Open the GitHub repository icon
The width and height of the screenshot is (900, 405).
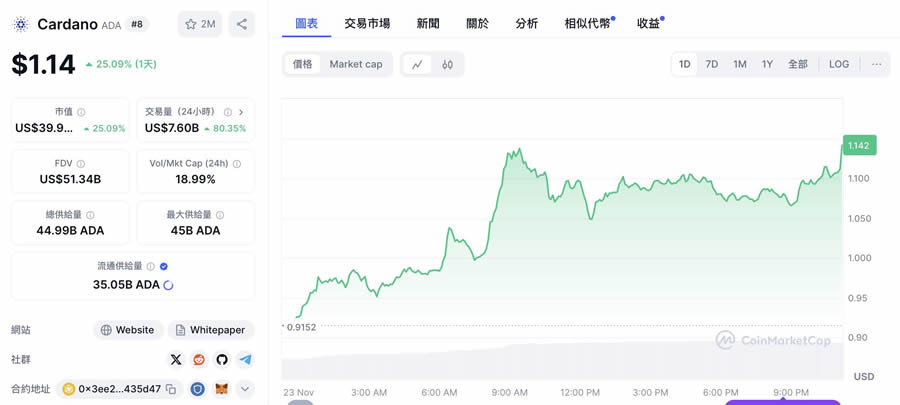tap(222, 359)
